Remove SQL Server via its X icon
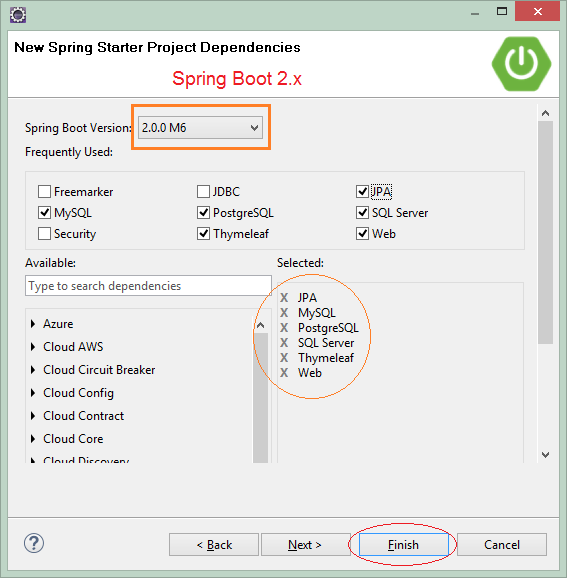Viewport: 567px width, 578px height. click(x=284, y=343)
